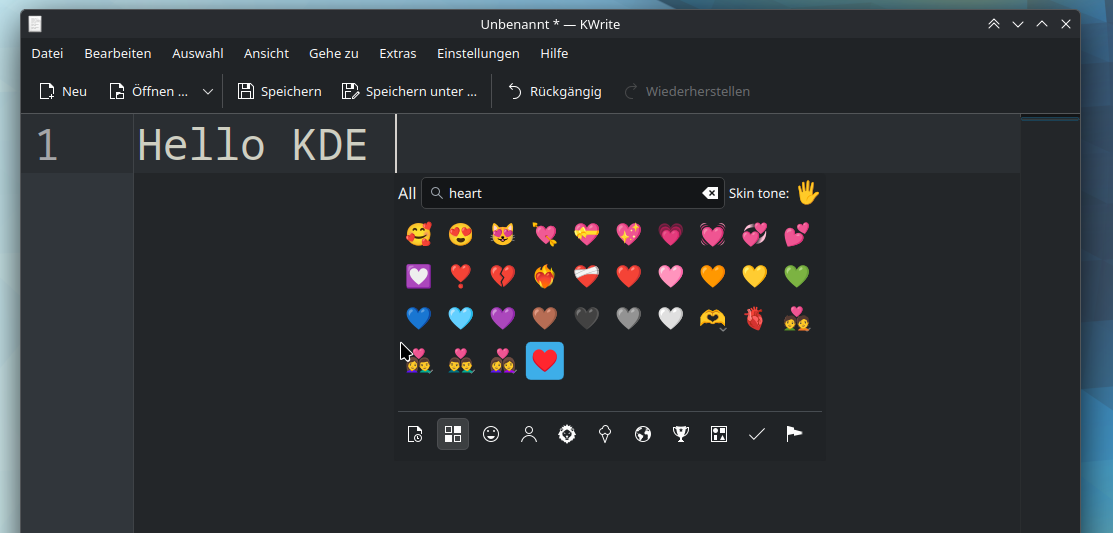This screenshot has height=533, width=1113.
Task: Insert the revolving hearts emoji
Action: tap(755, 234)
